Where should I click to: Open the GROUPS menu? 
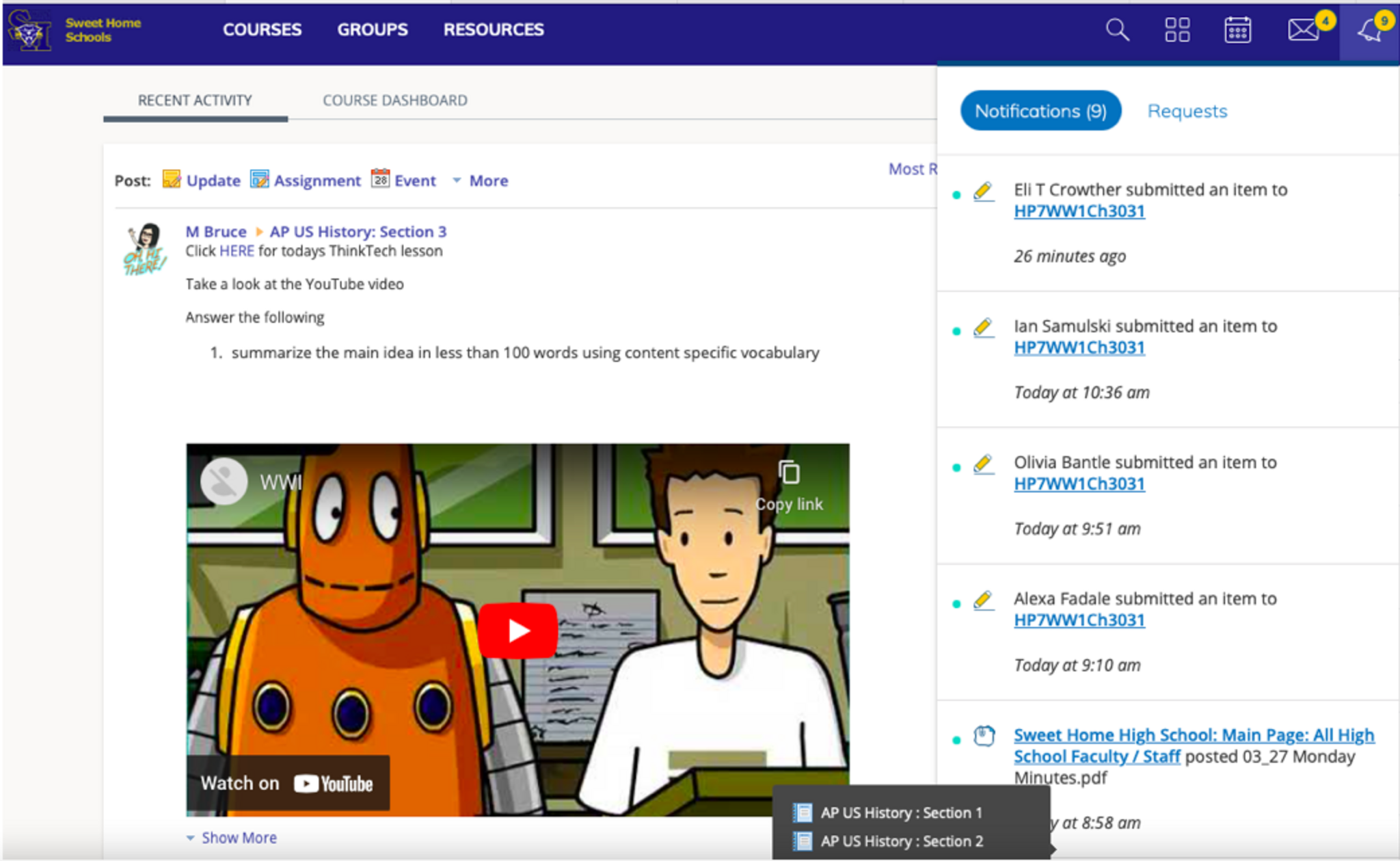pos(372,29)
